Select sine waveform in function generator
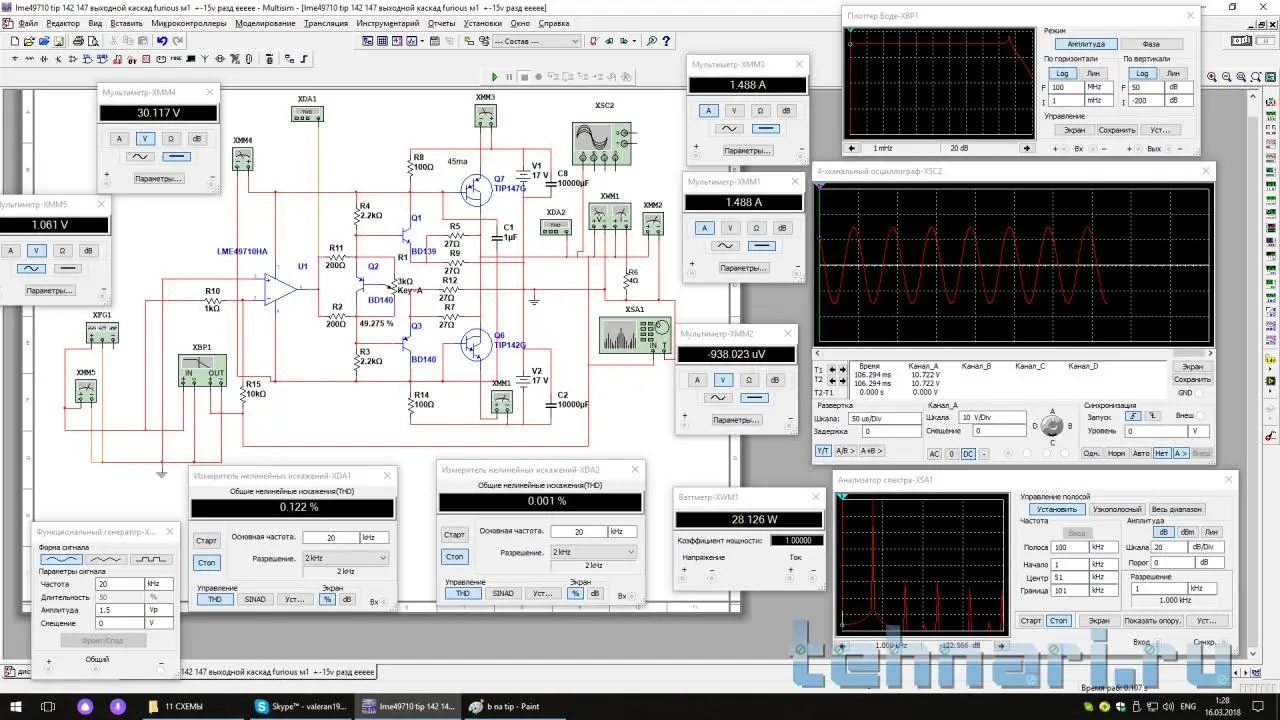This screenshot has width=1280, height=720. pos(62,560)
